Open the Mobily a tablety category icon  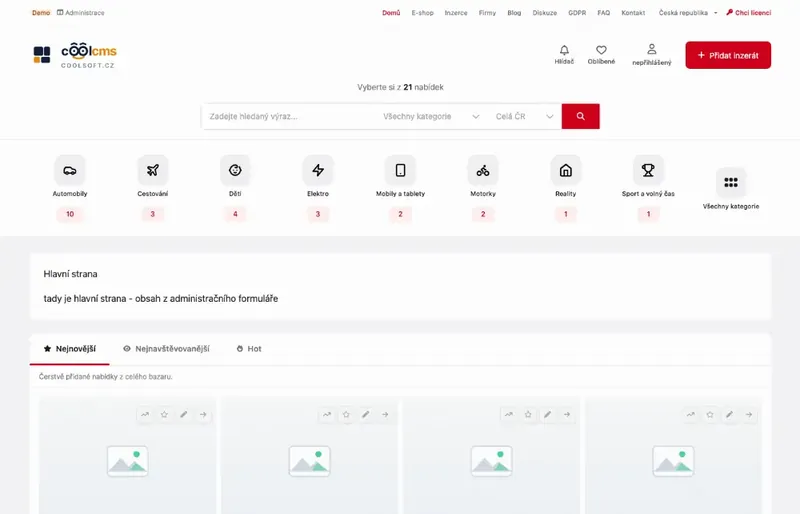(x=401, y=170)
